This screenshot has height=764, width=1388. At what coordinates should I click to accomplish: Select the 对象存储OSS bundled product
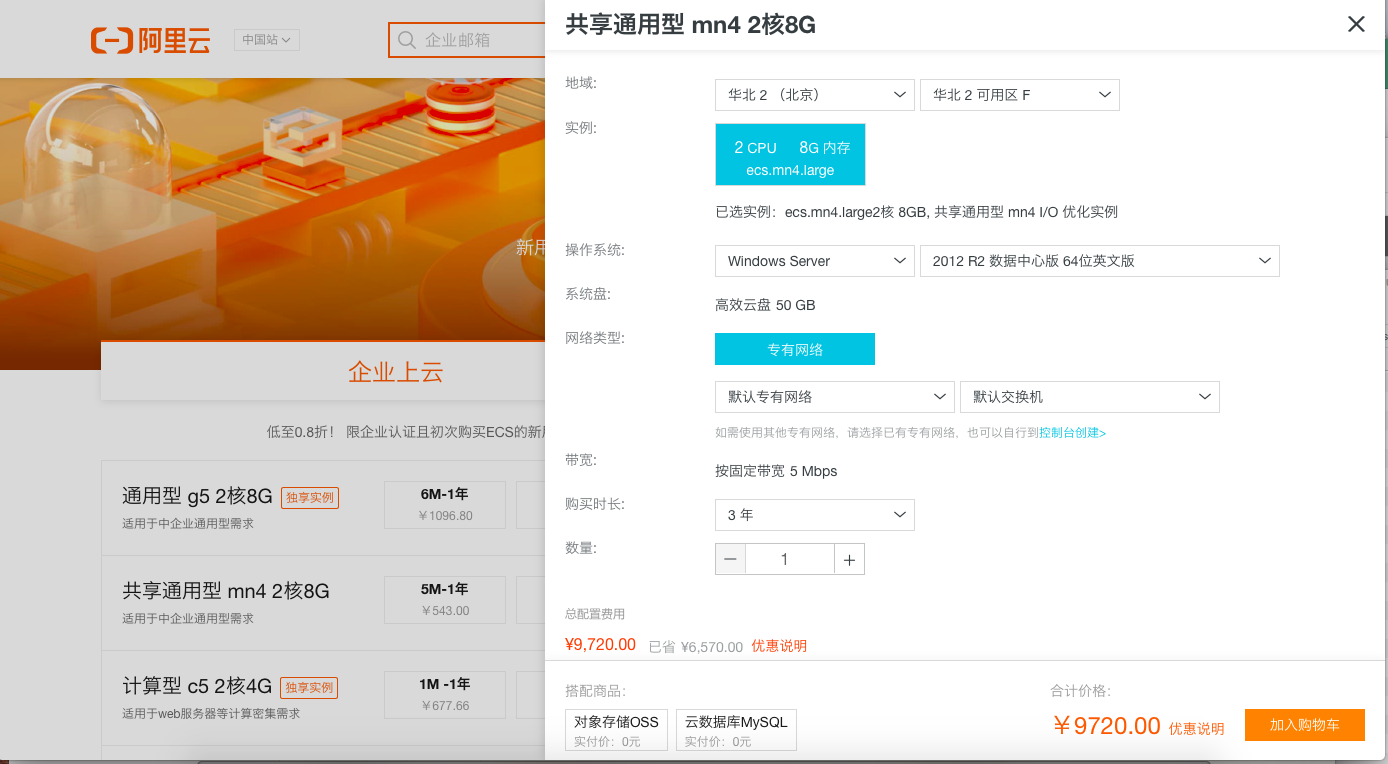click(x=616, y=730)
